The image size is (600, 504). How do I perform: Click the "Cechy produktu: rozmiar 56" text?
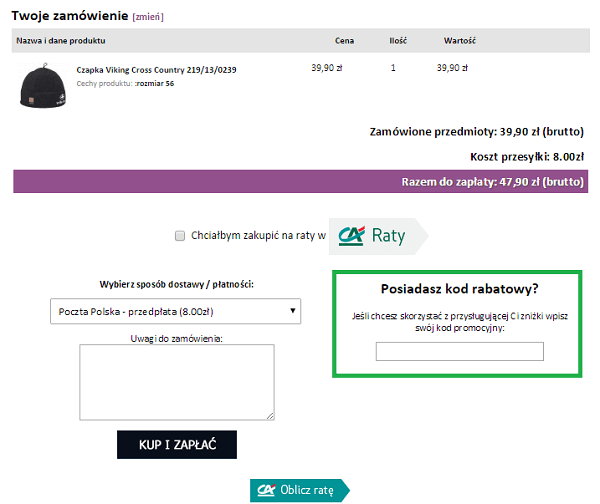coord(125,84)
